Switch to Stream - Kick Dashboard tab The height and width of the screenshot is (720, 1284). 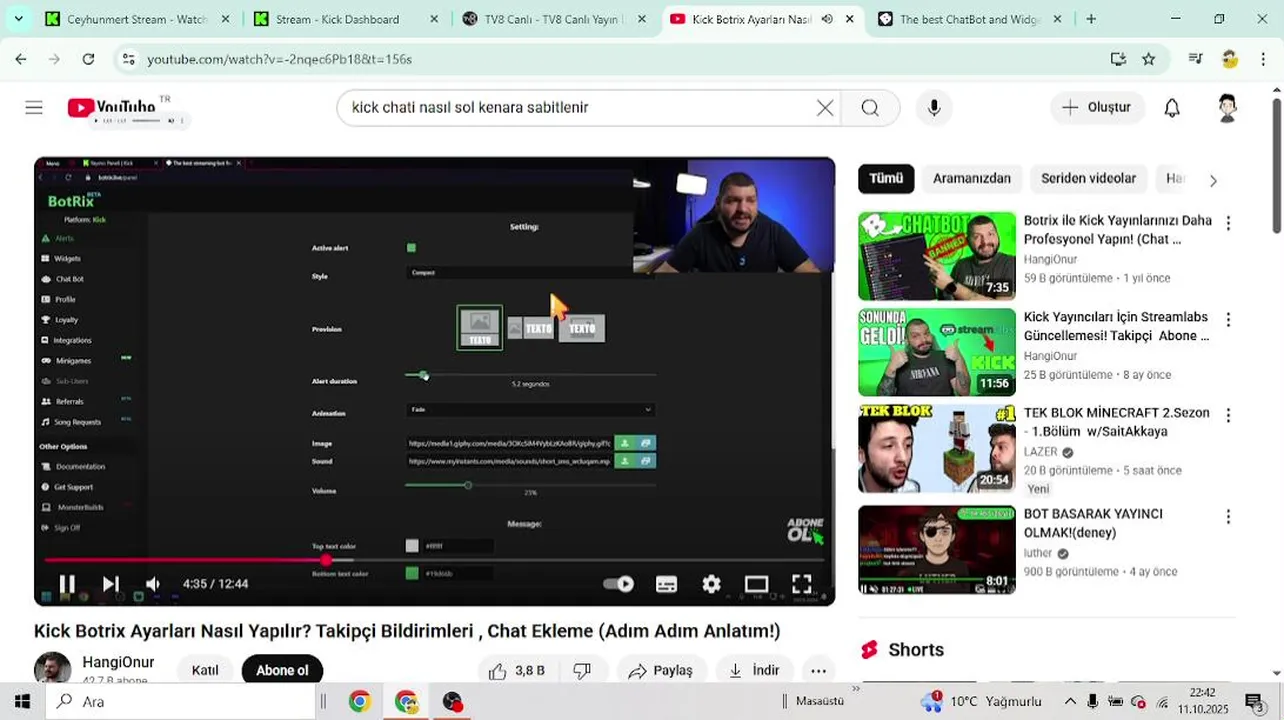pos(346,19)
